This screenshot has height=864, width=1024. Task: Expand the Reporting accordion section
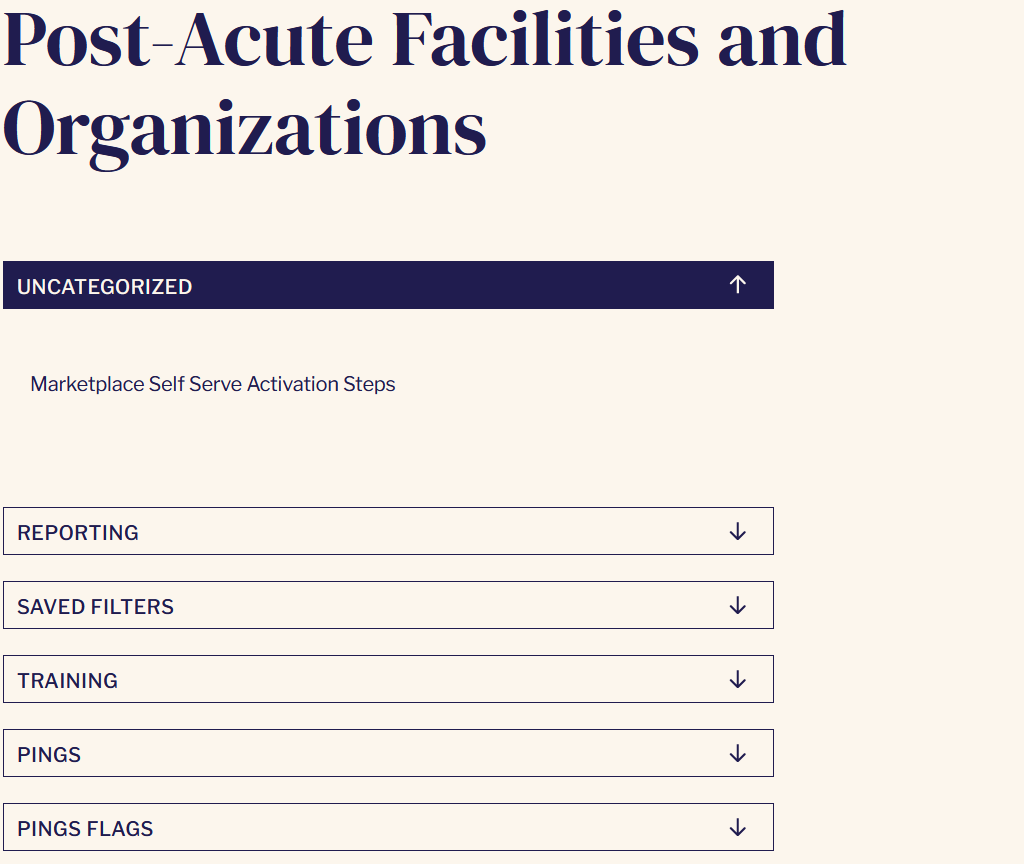pyautogui.click(x=388, y=531)
